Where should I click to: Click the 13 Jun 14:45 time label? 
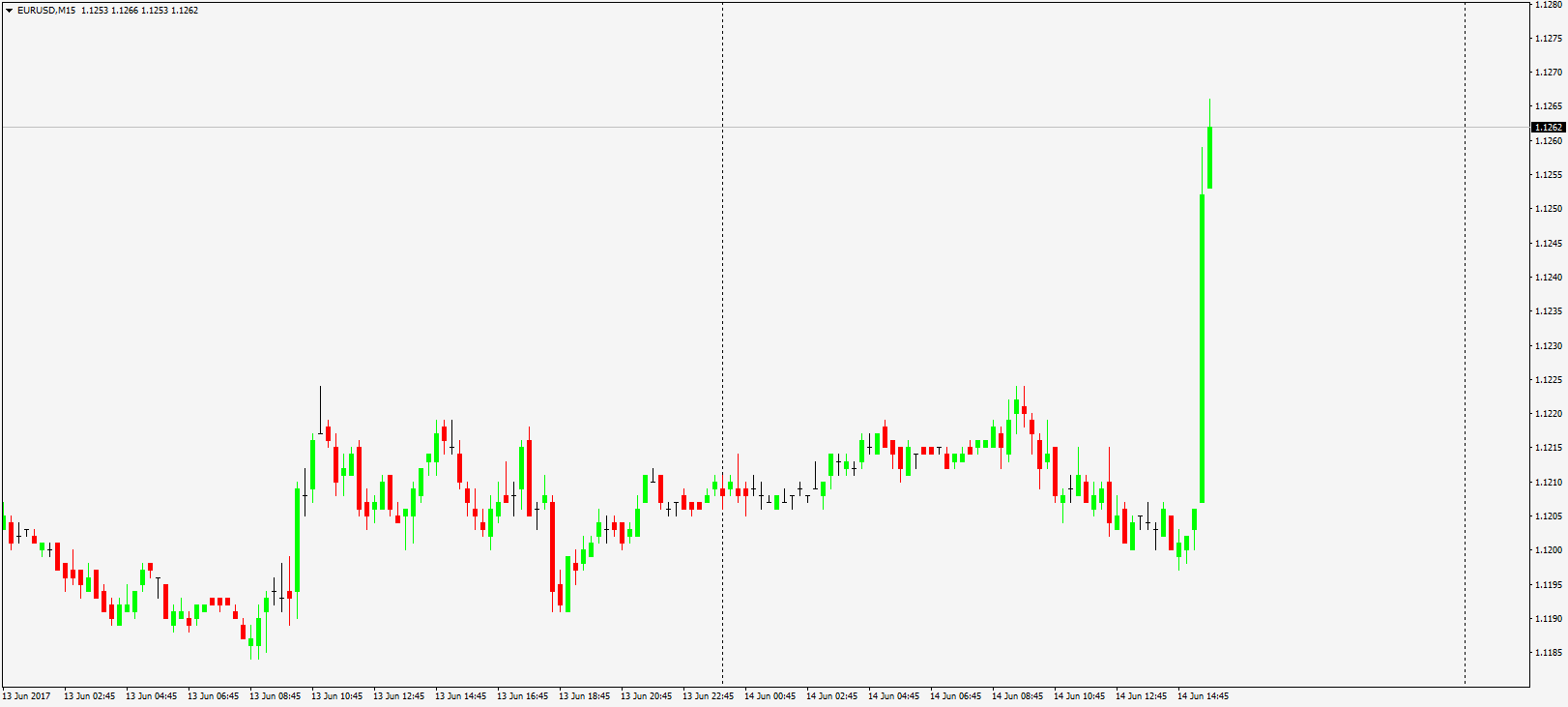coord(460,696)
